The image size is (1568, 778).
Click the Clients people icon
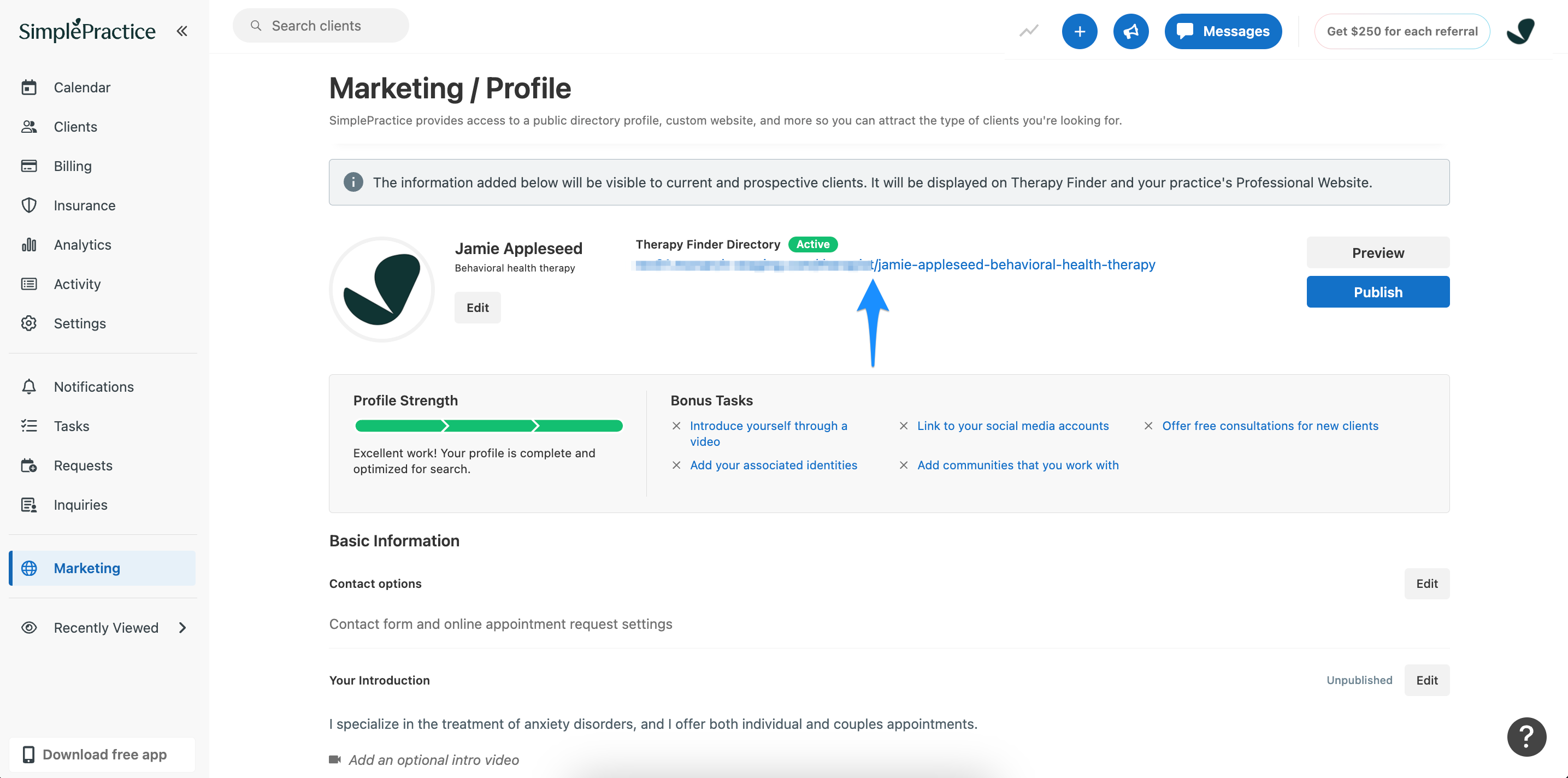[28, 127]
